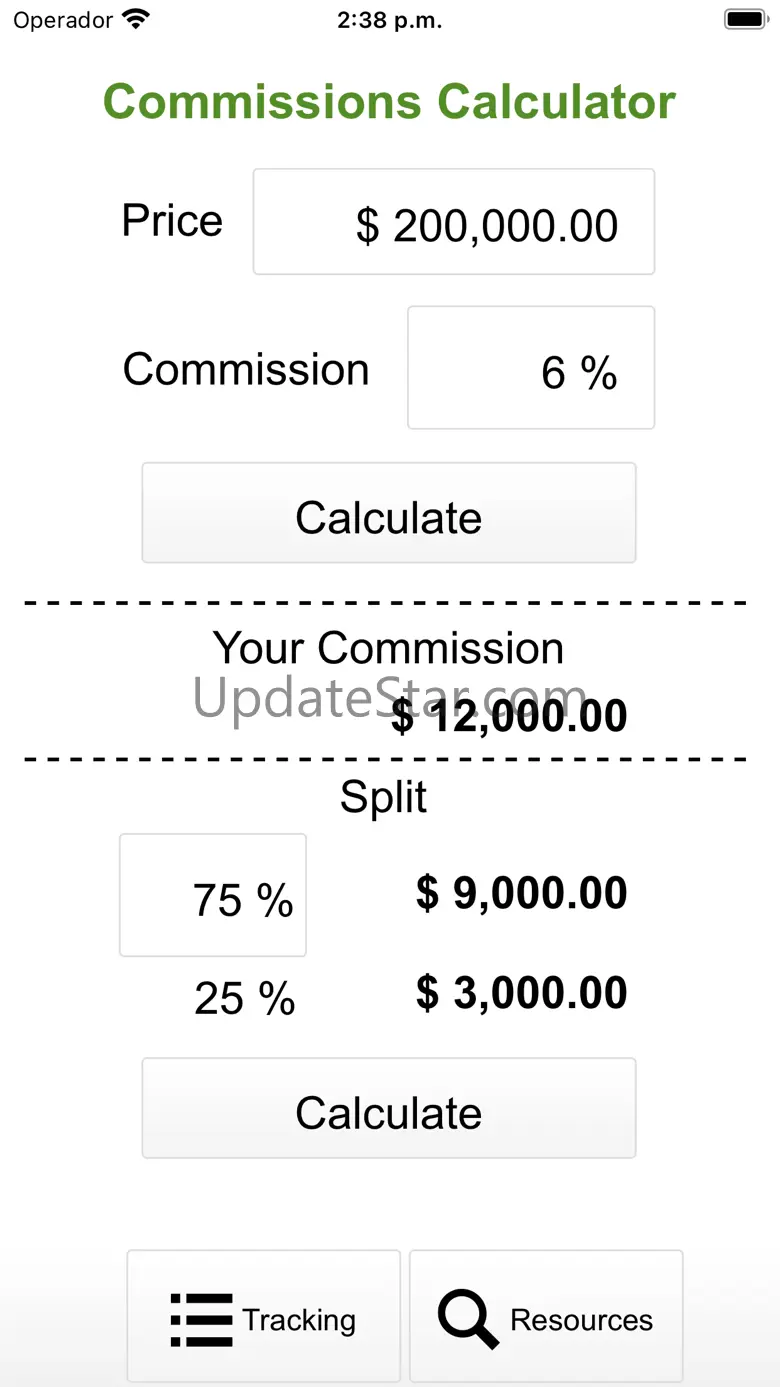Tap the Wi-Fi signal icon

coord(135,20)
